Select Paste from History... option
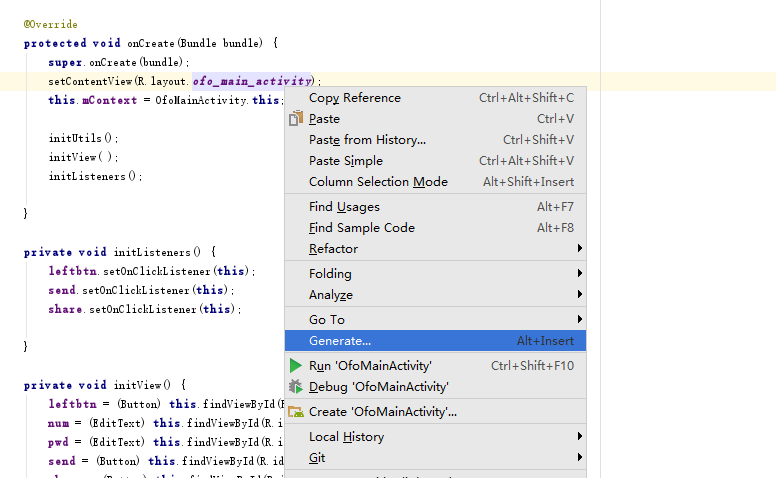The image size is (776, 478). (367, 140)
